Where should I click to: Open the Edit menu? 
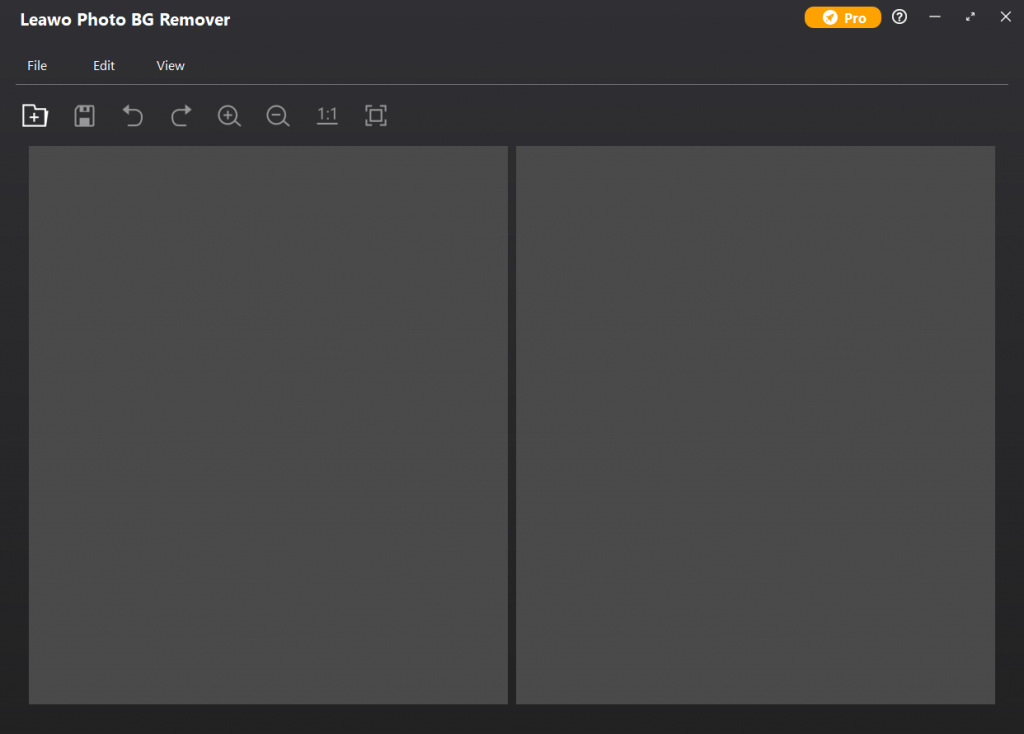[x=103, y=65]
